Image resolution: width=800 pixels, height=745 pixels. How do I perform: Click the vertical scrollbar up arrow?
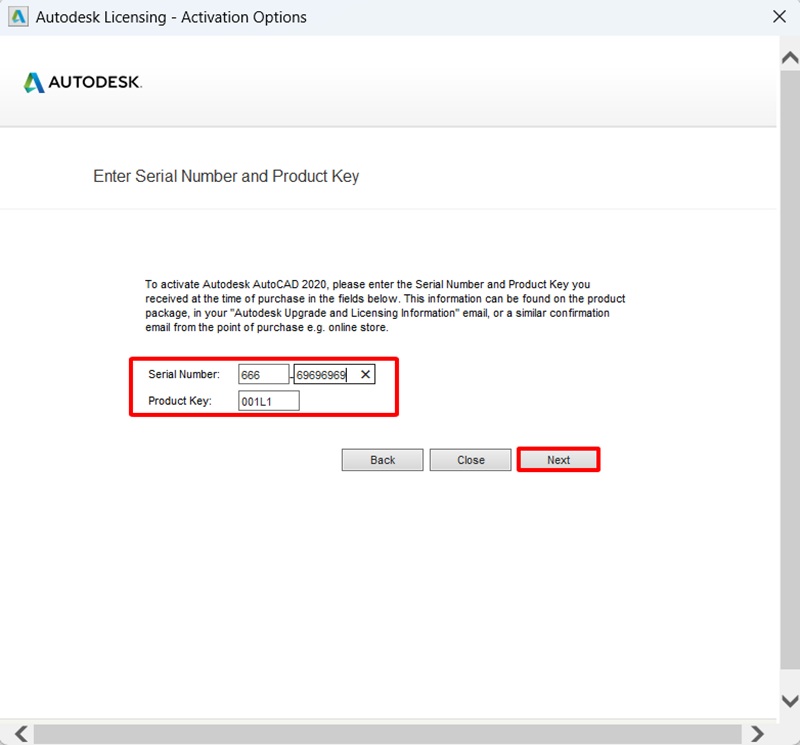(789, 58)
